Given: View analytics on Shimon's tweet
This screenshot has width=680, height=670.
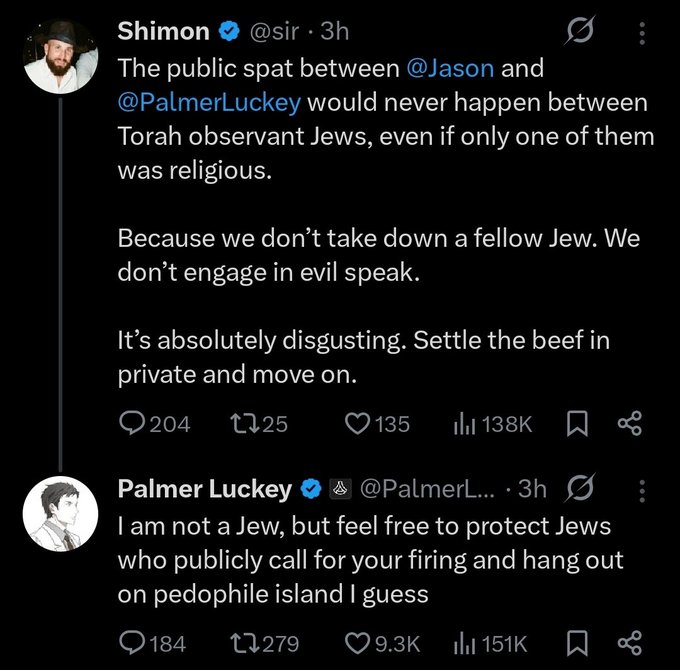Looking at the screenshot, I should [464, 424].
